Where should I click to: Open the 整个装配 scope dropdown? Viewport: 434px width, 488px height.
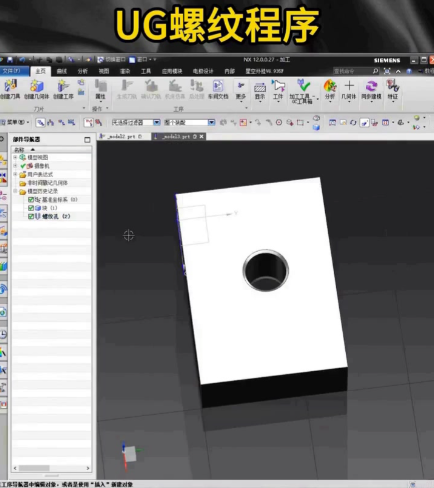[211, 122]
